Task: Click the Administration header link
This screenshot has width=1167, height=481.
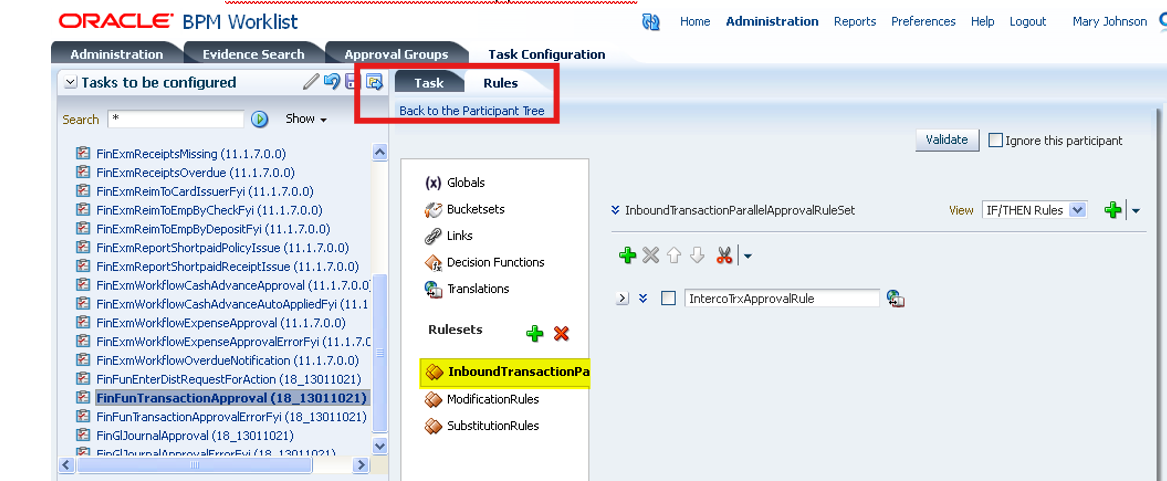Action: coord(772,22)
